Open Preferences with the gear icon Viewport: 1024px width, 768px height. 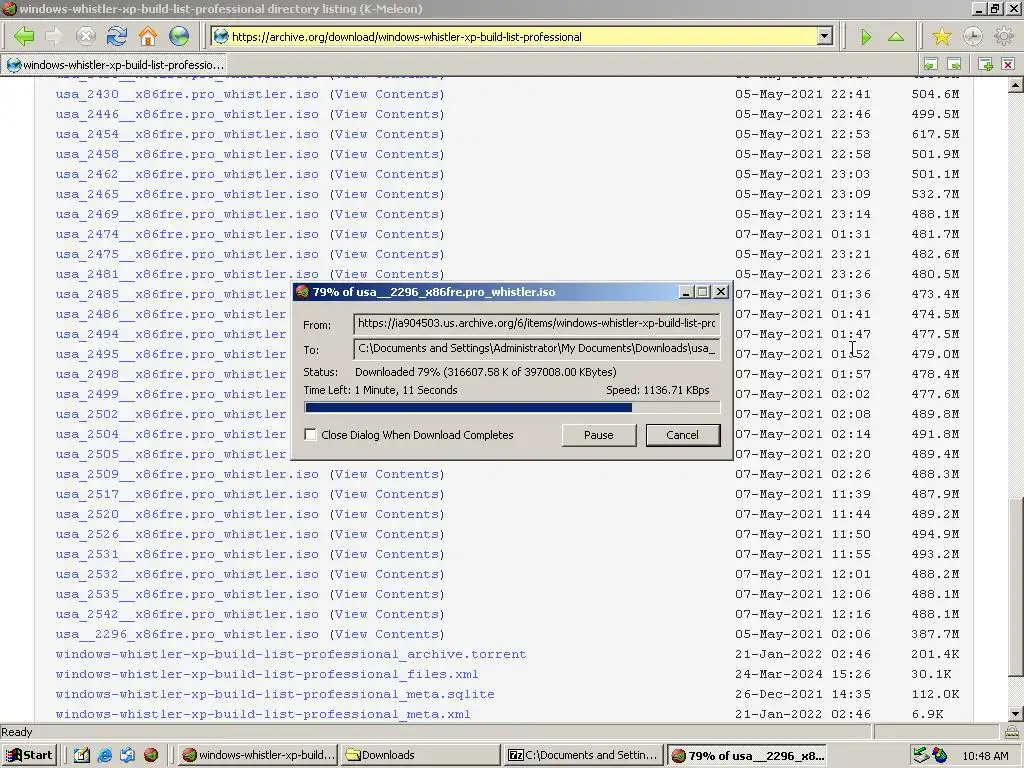click(1004, 36)
